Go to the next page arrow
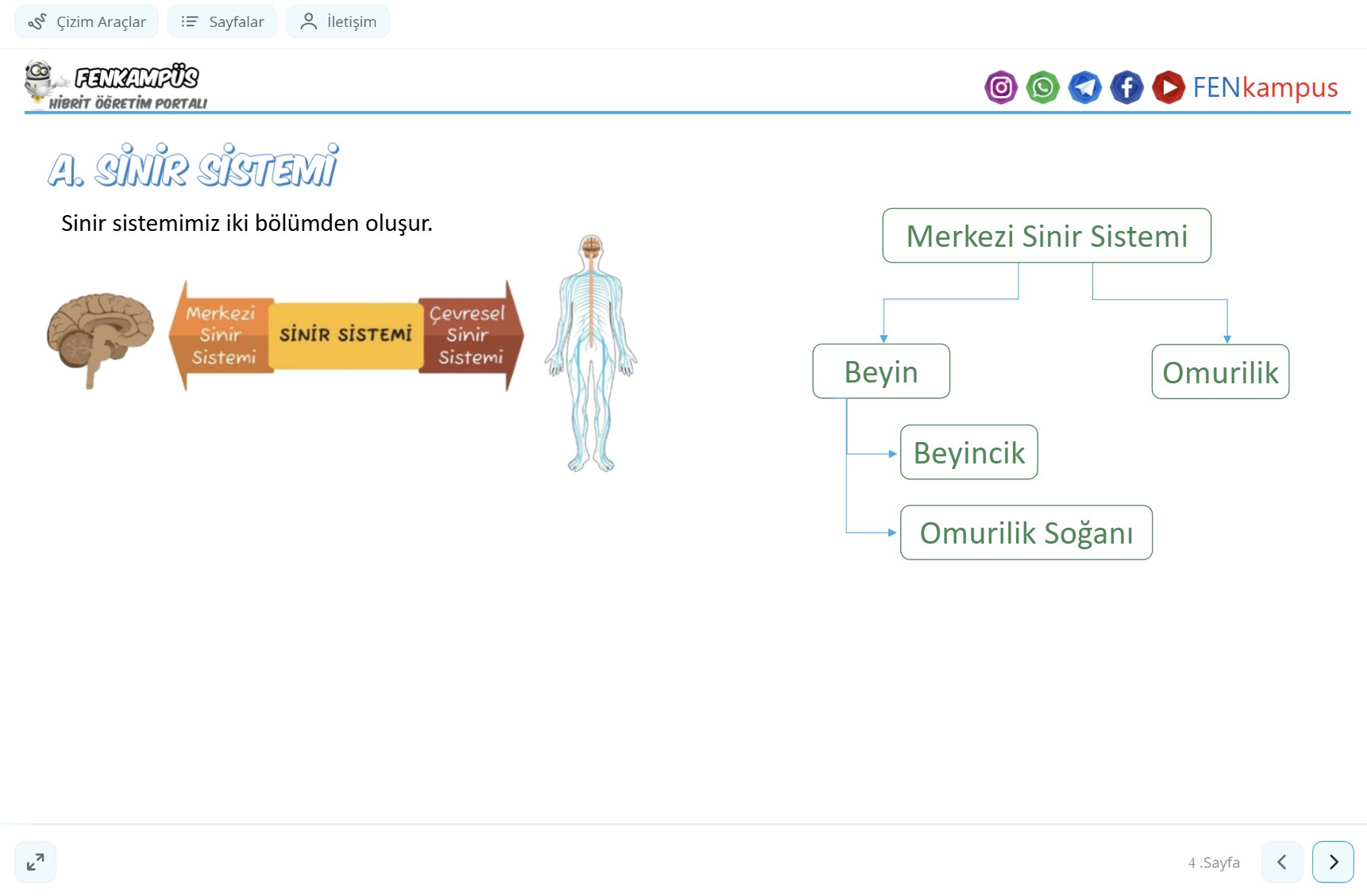This screenshot has height=896, width=1367. [x=1333, y=862]
